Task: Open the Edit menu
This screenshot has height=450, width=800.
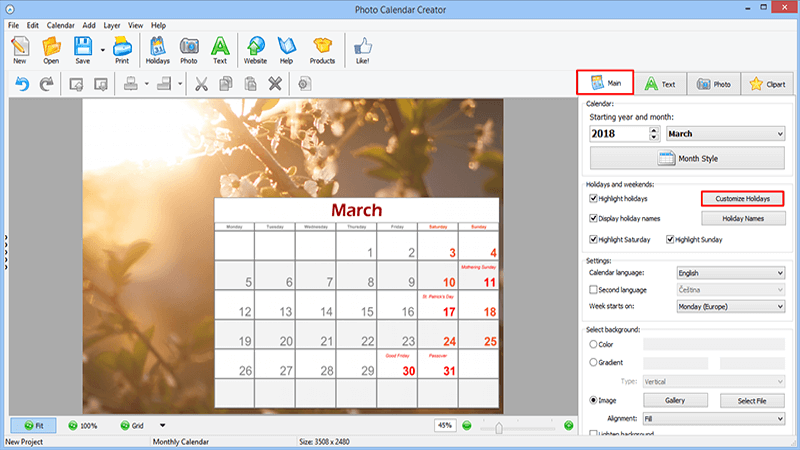Action: click(x=33, y=25)
